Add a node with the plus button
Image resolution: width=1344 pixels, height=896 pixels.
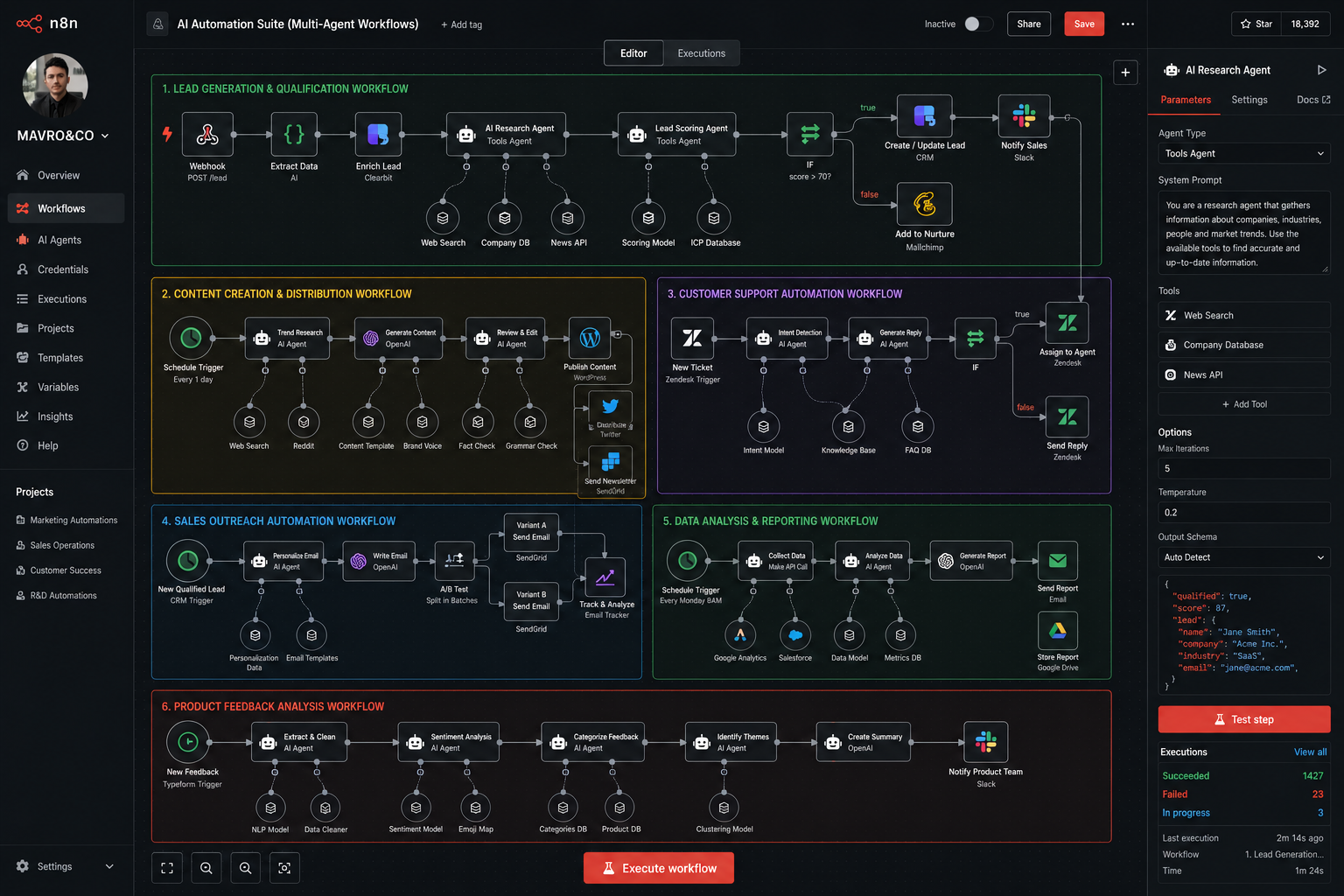coord(1125,73)
